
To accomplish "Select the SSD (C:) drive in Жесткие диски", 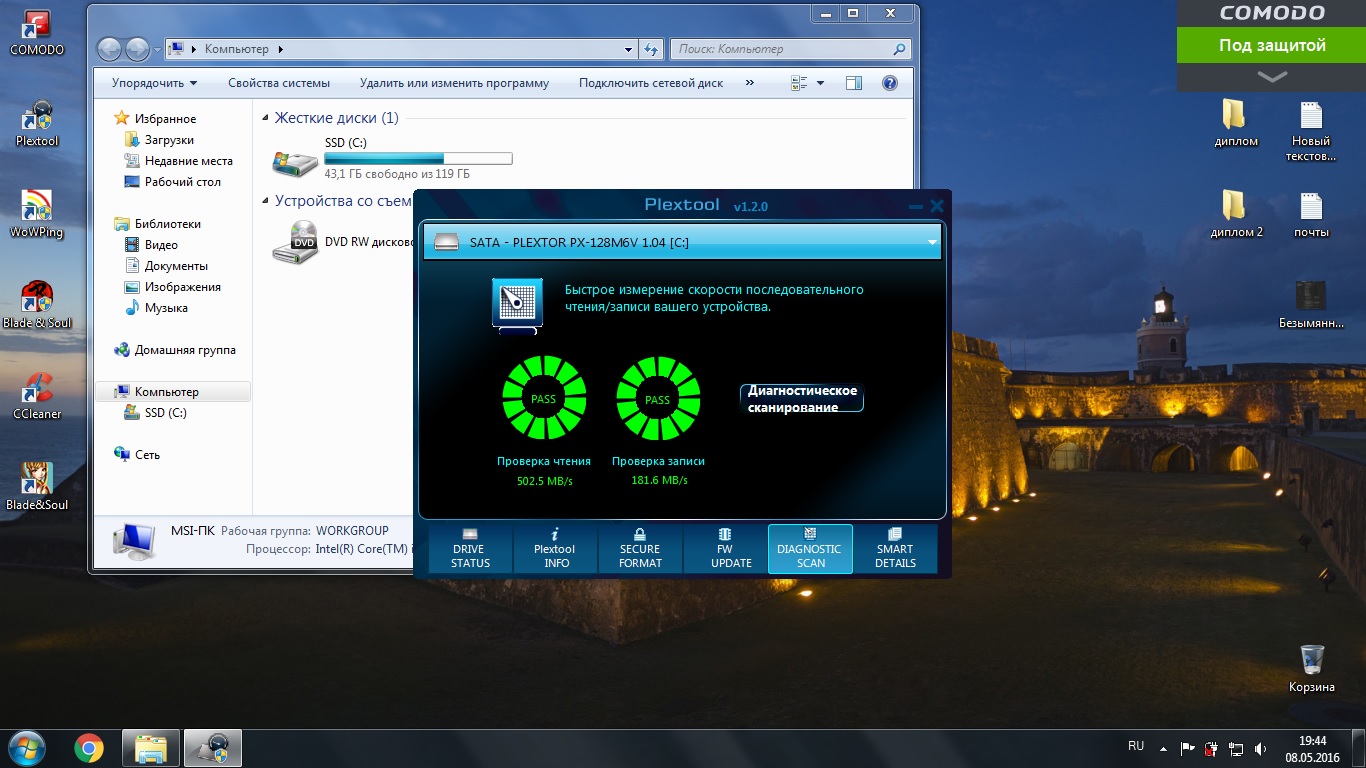I will 393,158.
